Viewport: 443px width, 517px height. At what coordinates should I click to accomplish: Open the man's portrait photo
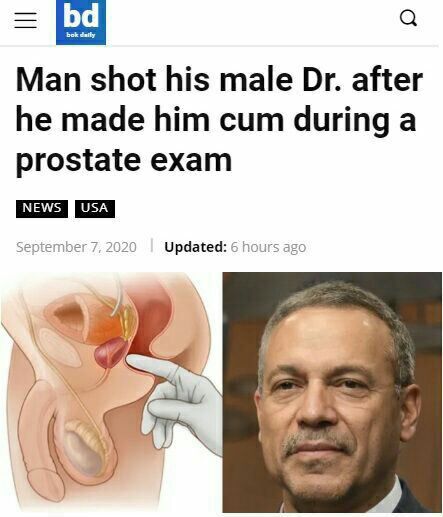pyautogui.click(x=332, y=392)
